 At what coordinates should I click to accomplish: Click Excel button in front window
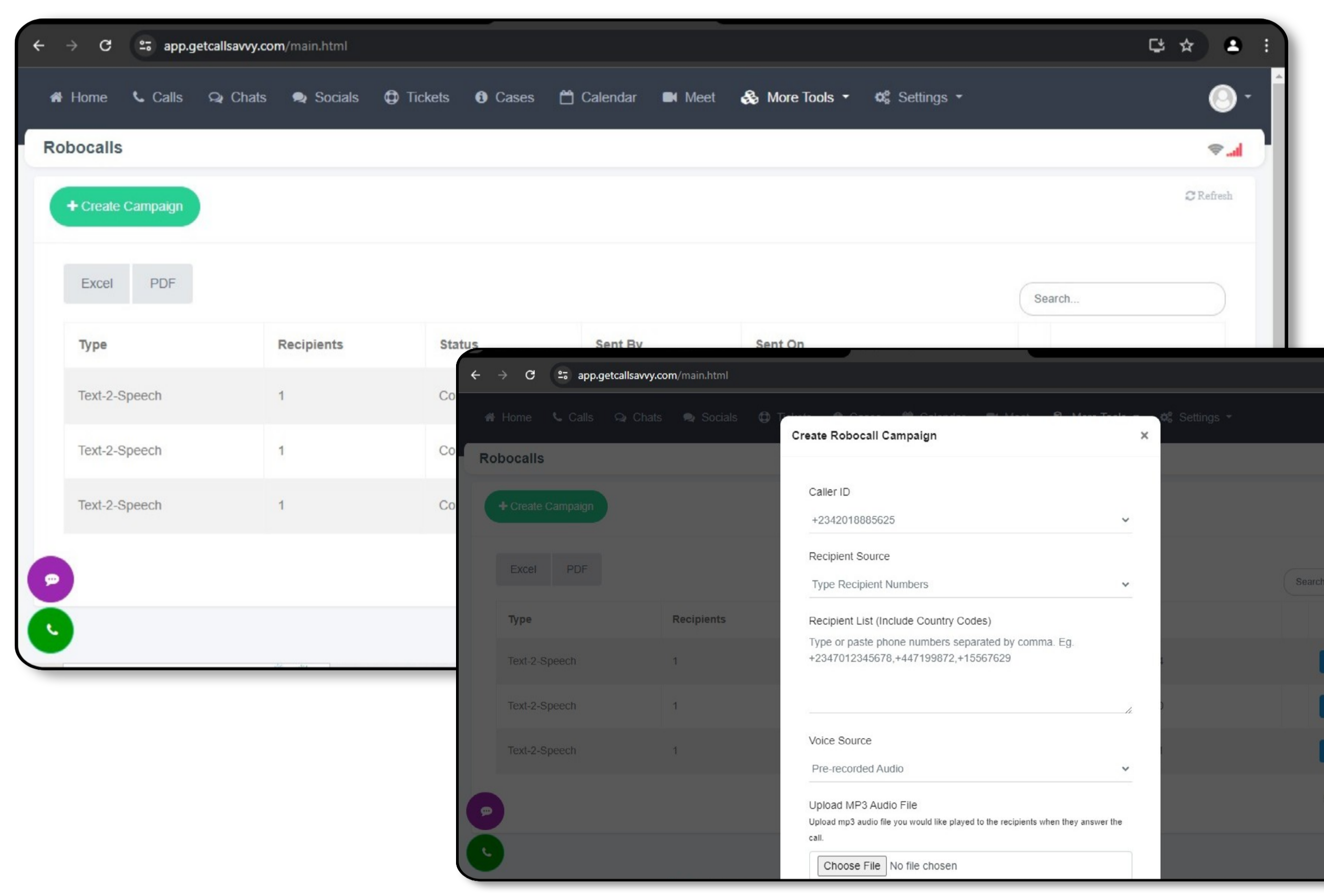[523, 569]
